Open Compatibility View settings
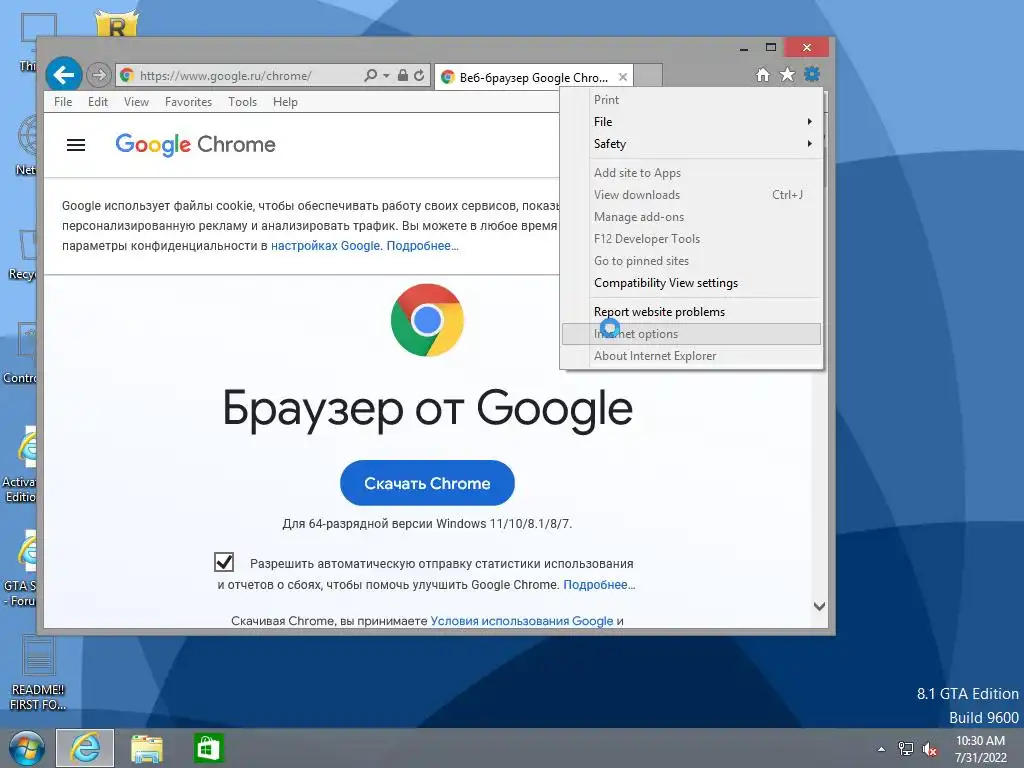This screenshot has height=768, width=1024. tap(692, 283)
